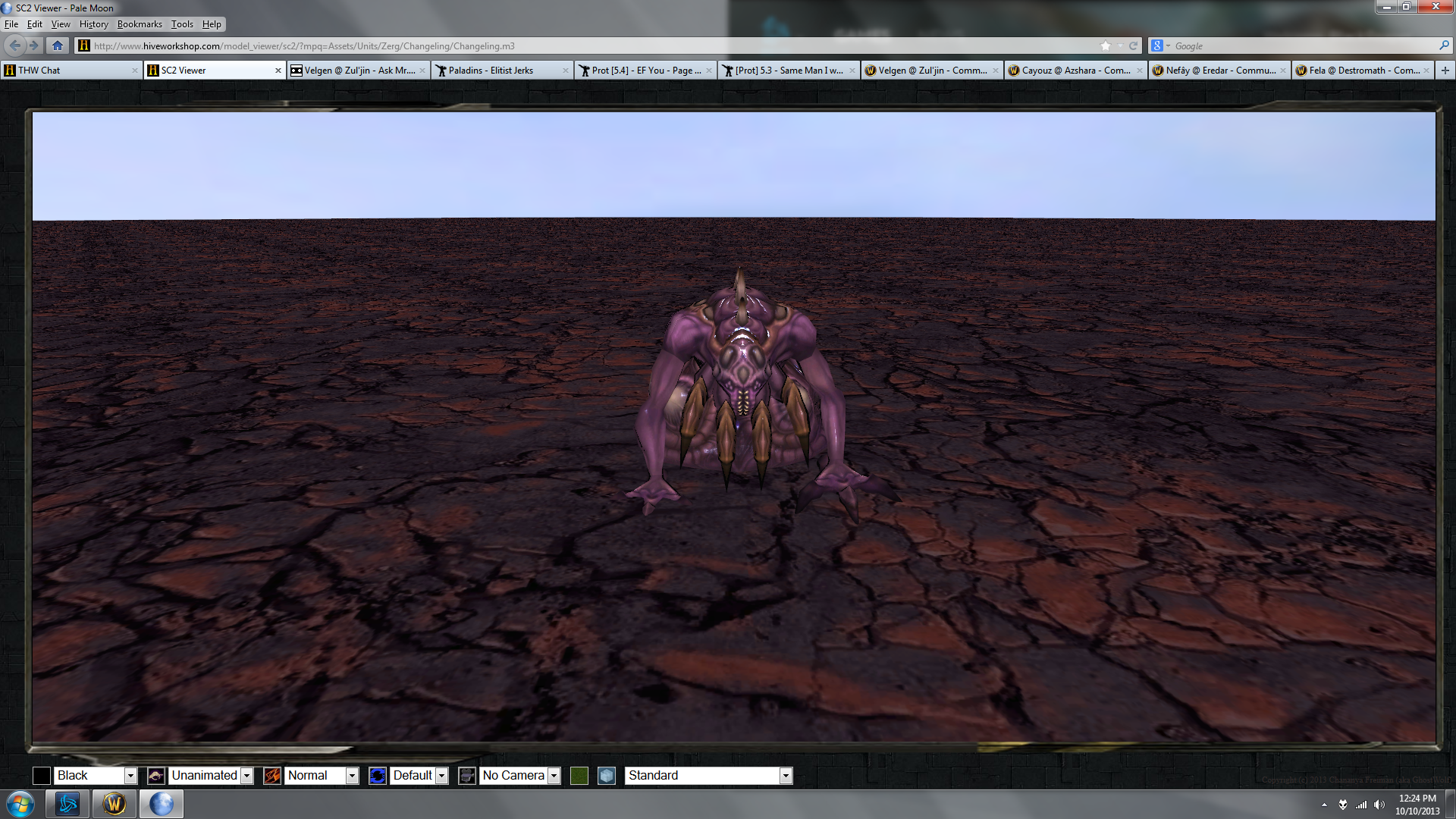
Task: Close the Cayouz @ Azshara tab
Action: pyautogui.click(x=1140, y=71)
